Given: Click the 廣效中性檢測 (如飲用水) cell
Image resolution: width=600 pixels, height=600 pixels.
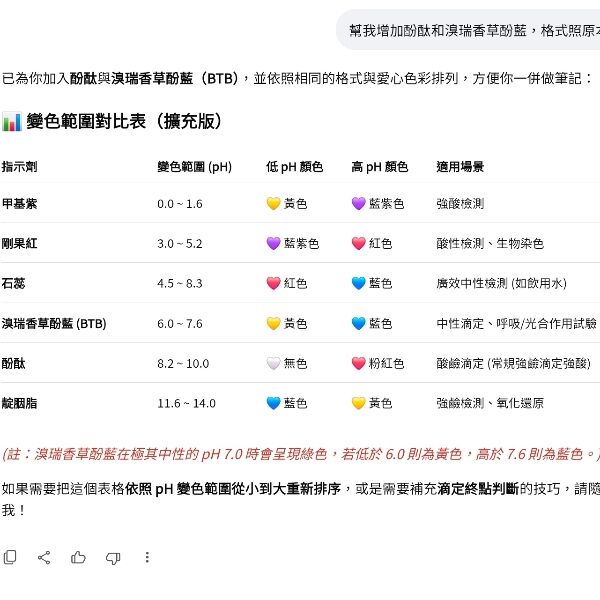Looking at the screenshot, I should pos(502,283).
